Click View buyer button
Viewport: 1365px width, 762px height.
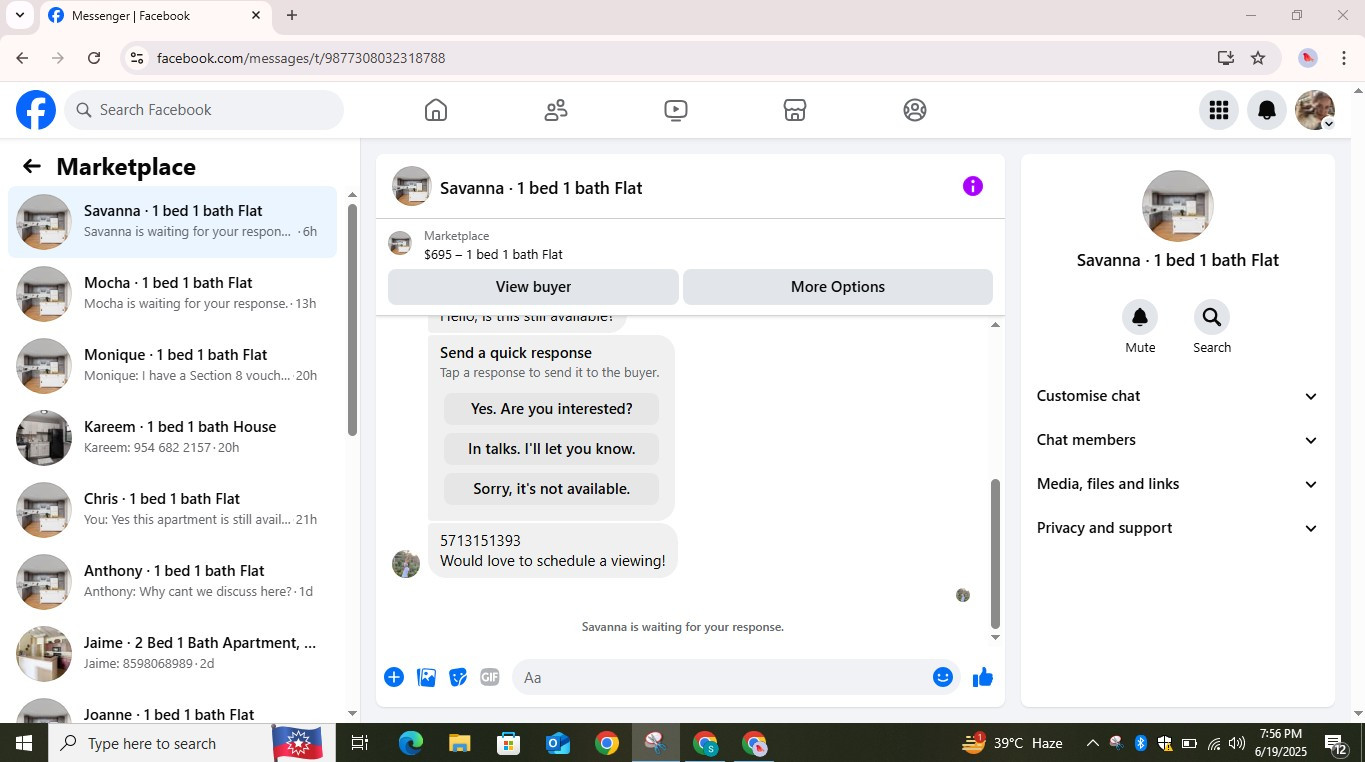tap(533, 287)
